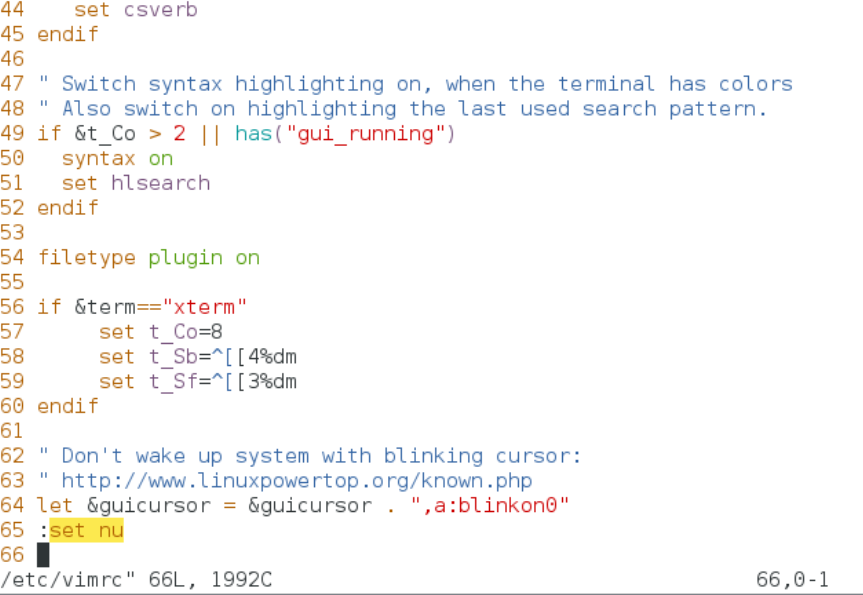The image size is (863, 595).
Task: Click highlighted 'set nu' on line 65
Action: (86, 530)
